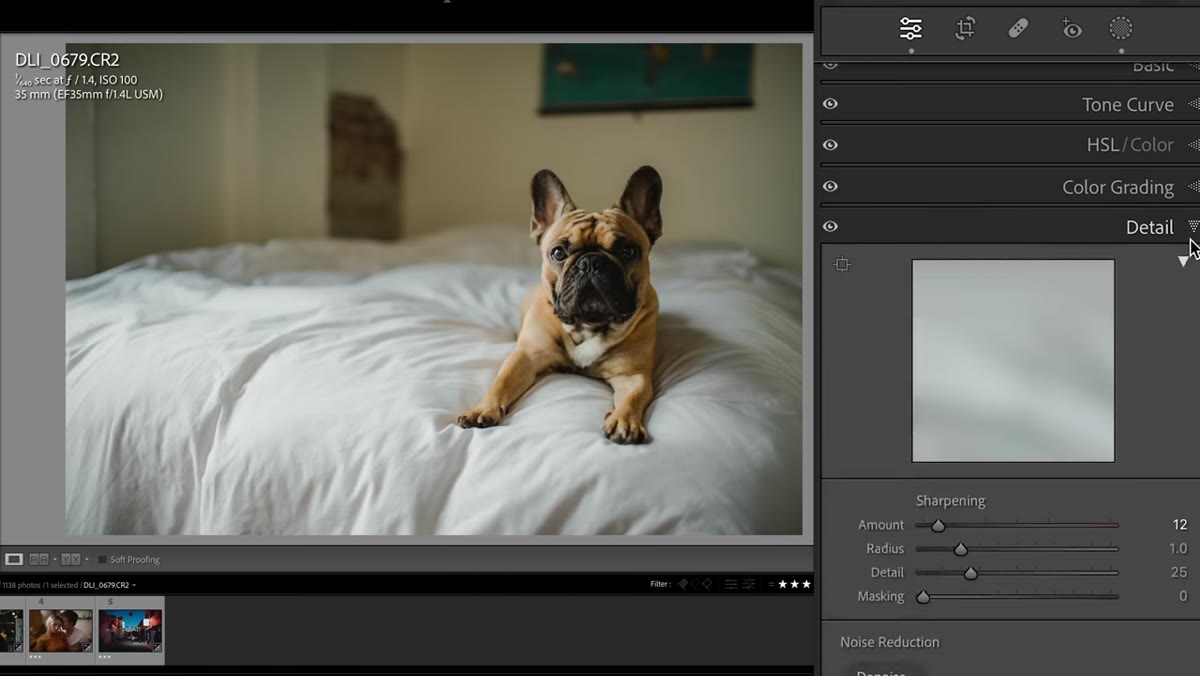This screenshot has height=676, width=1200.
Task: Set filter rating with the third star
Action: [806, 584]
